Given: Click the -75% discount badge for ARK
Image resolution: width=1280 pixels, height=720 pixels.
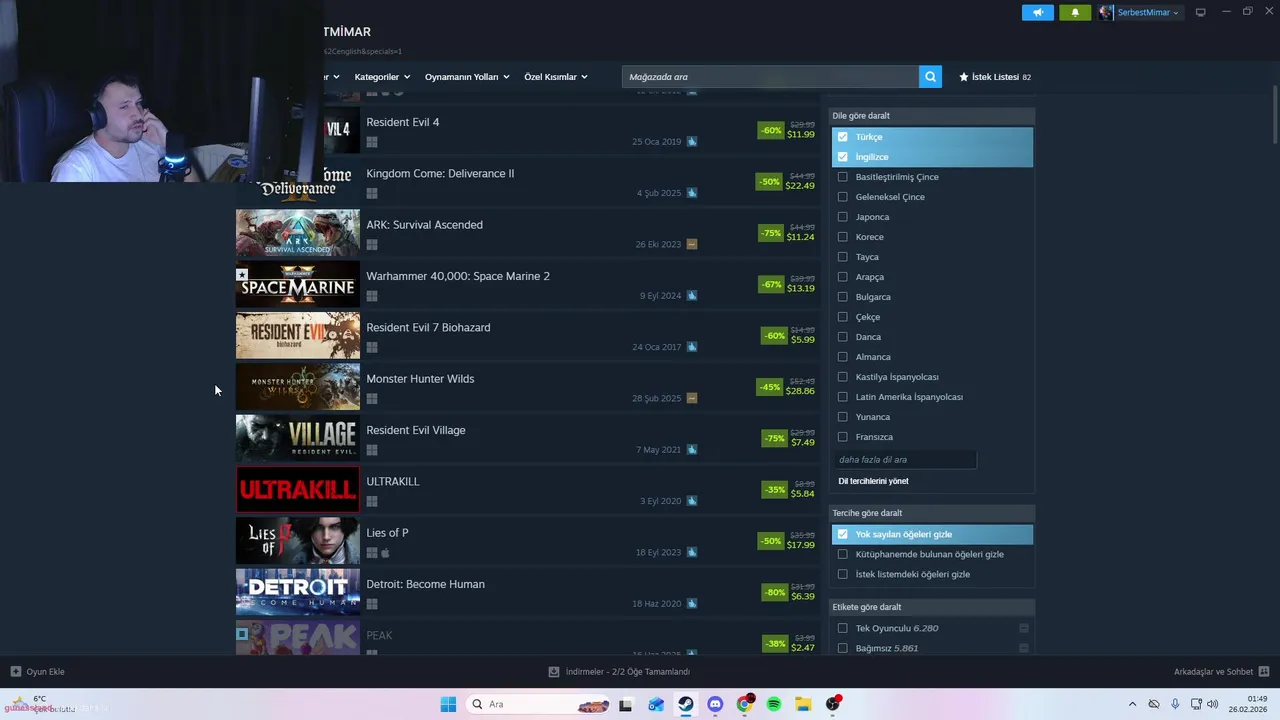Looking at the screenshot, I should [771, 233].
